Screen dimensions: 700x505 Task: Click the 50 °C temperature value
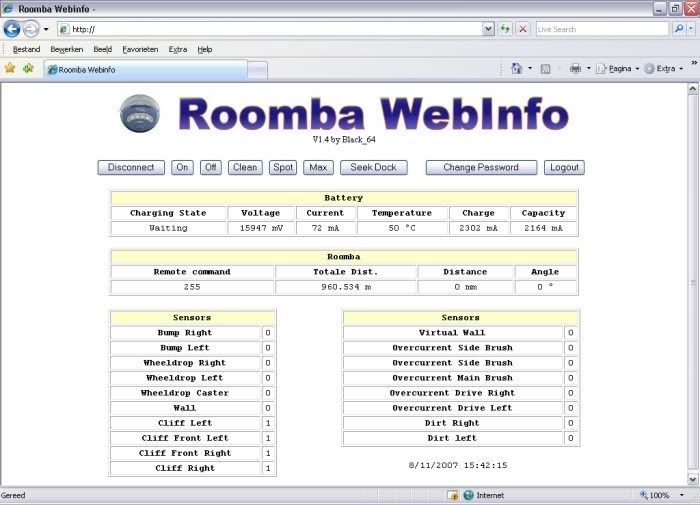coord(402,228)
